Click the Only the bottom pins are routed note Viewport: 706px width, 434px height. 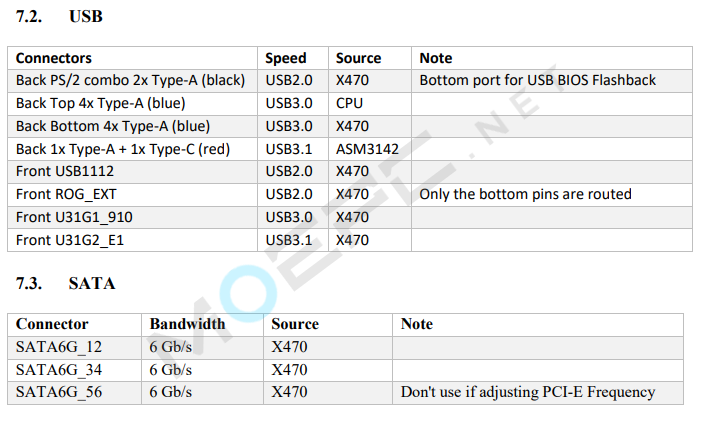click(x=525, y=194)
